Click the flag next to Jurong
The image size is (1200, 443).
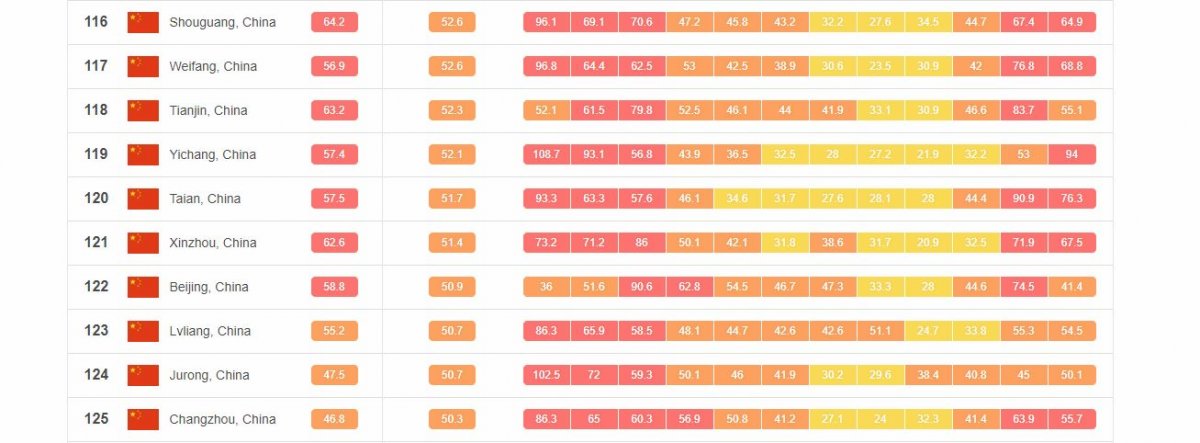point(143,375)
